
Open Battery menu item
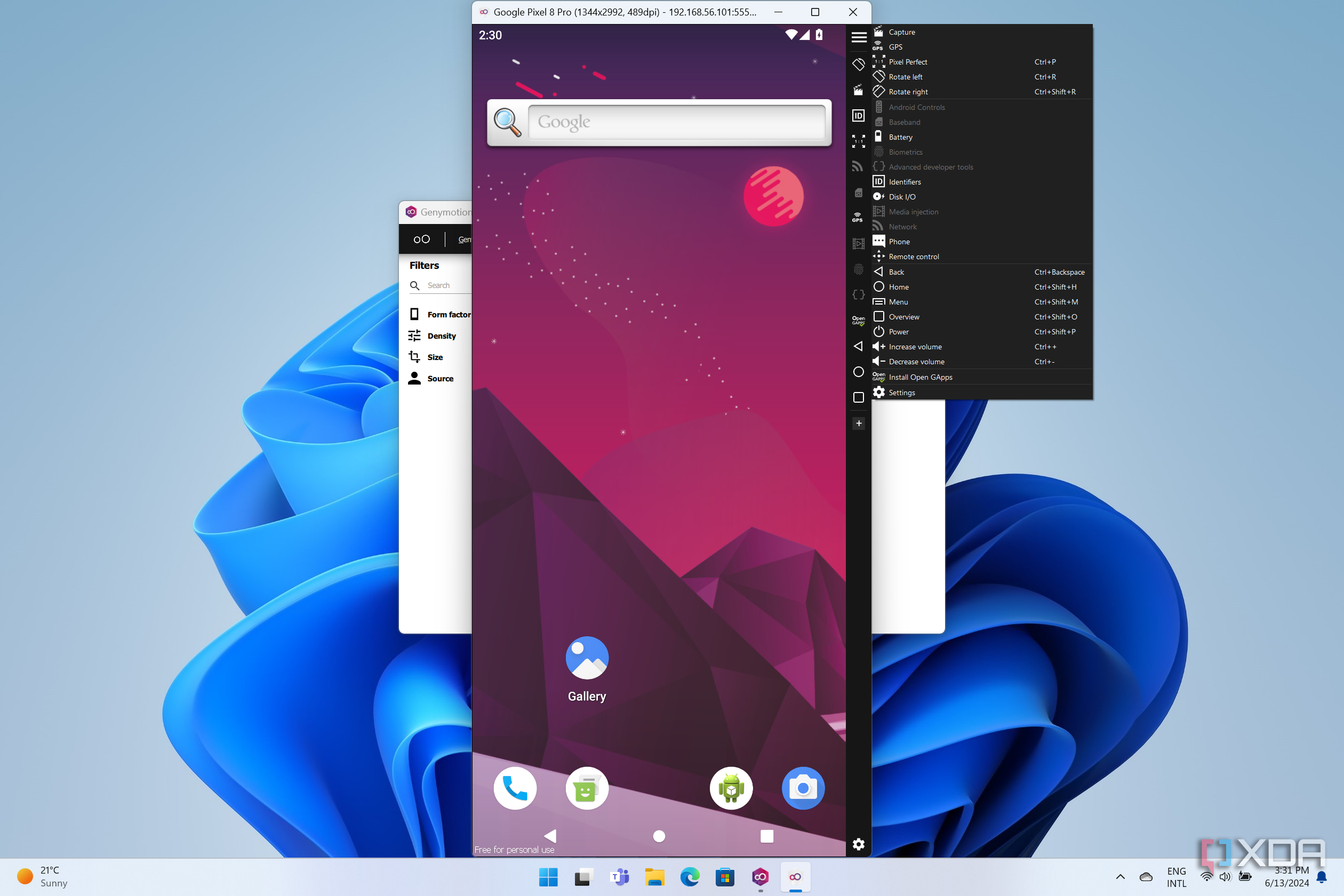click(x=982, y=137)
